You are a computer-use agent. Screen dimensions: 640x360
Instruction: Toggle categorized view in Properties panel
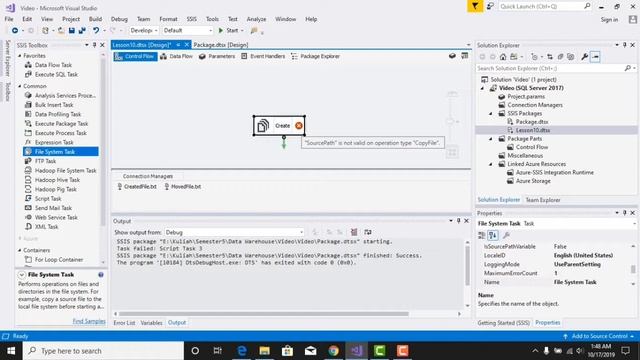point(482,235)
